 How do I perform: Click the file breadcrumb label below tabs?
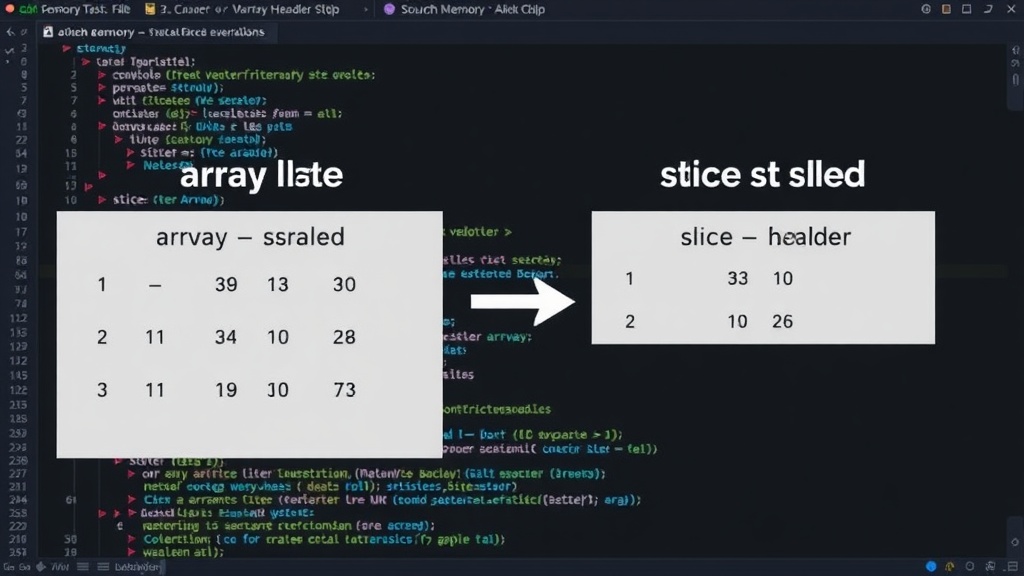[x=161, y=31]
